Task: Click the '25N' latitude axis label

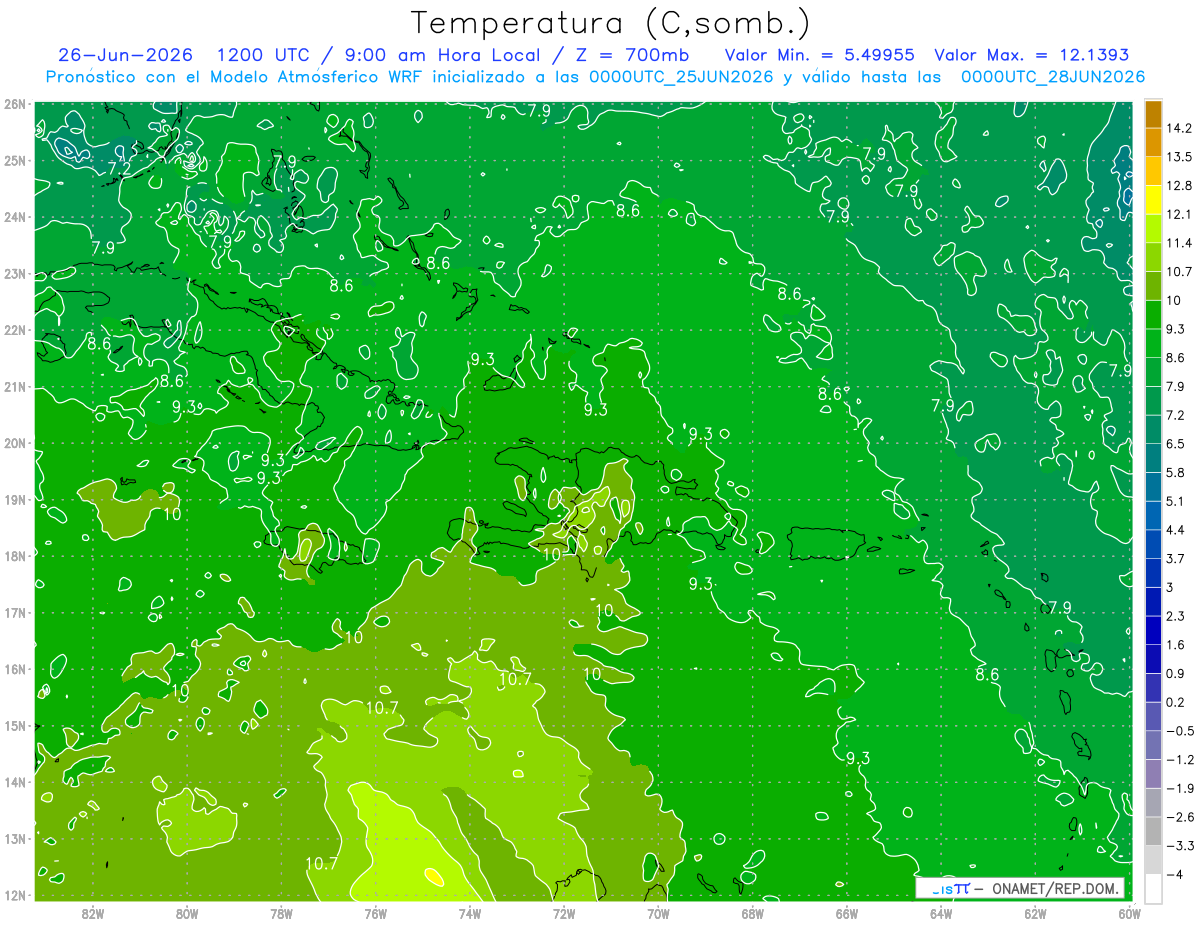Action: pos(14,160)
